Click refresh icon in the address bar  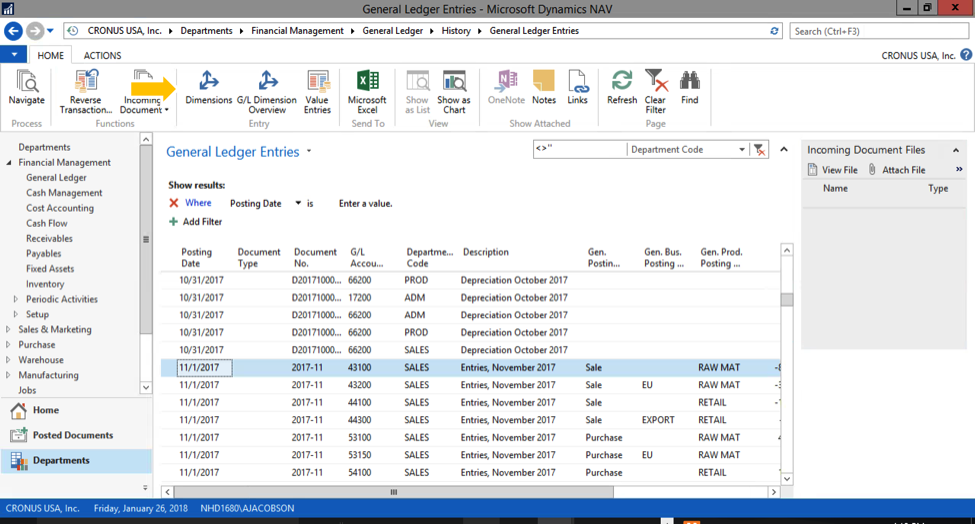774,30
